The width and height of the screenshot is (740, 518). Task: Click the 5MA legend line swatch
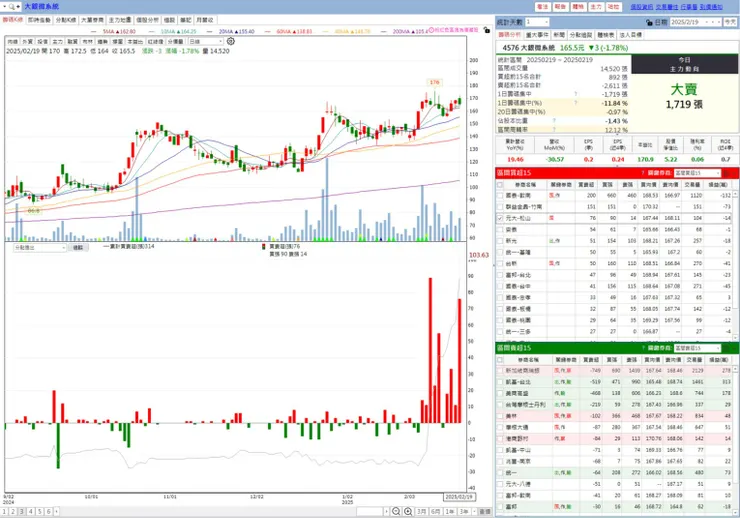[x=95, y=32]
